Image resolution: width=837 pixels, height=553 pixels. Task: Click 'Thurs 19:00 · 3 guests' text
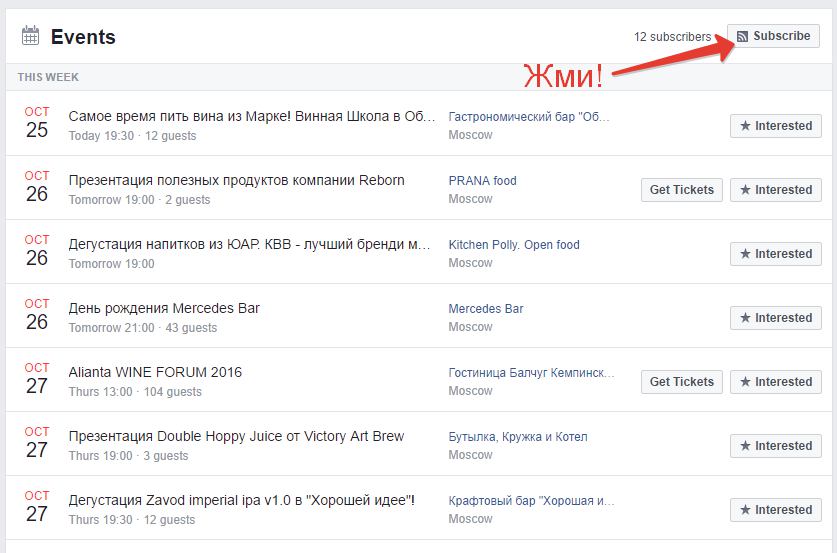tap(129, 456)
